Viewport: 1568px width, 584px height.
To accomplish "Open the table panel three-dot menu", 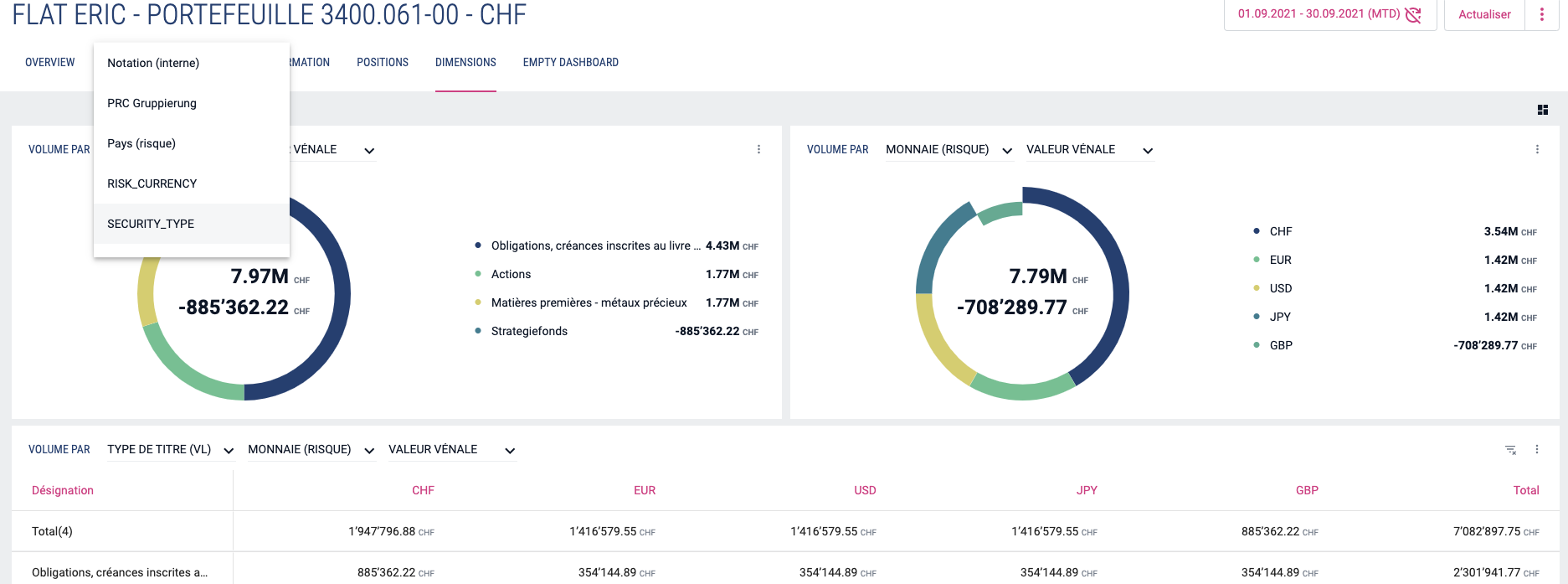I will pyautogui.click(x=1537, y=450).
